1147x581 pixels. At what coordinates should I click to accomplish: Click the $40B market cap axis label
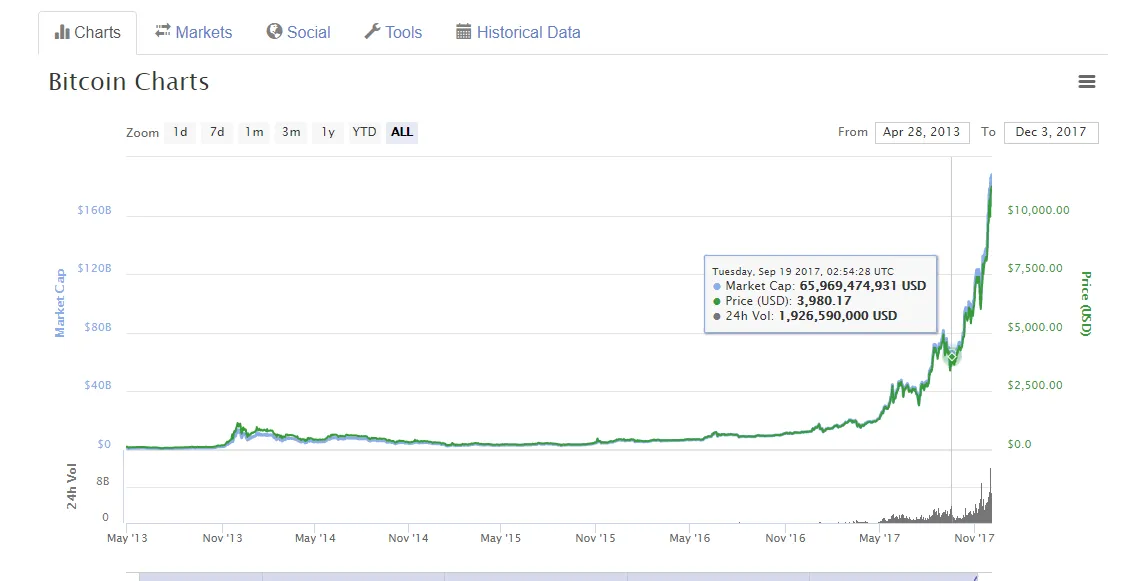(x=98, y=386)
